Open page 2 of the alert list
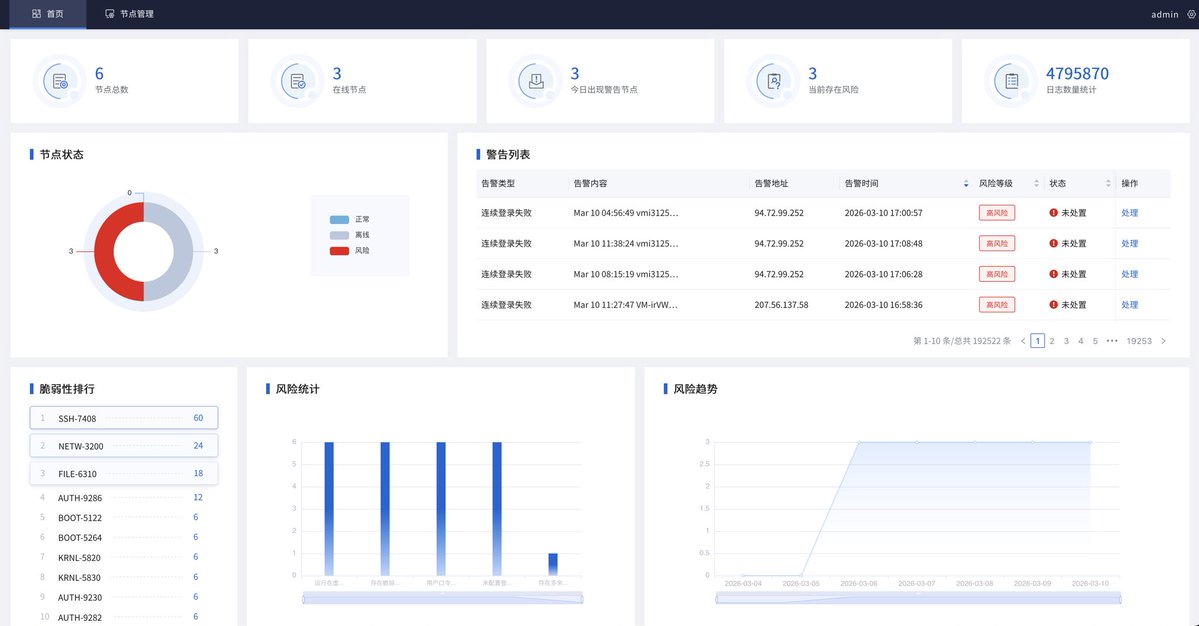Image resolution: width=1199 pixels, height=626 pixels. click(x=1052, y=340)
